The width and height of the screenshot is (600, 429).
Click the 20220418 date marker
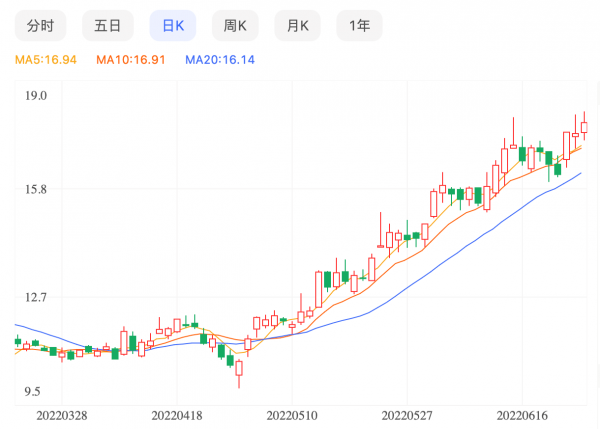(x=177, y=414)
